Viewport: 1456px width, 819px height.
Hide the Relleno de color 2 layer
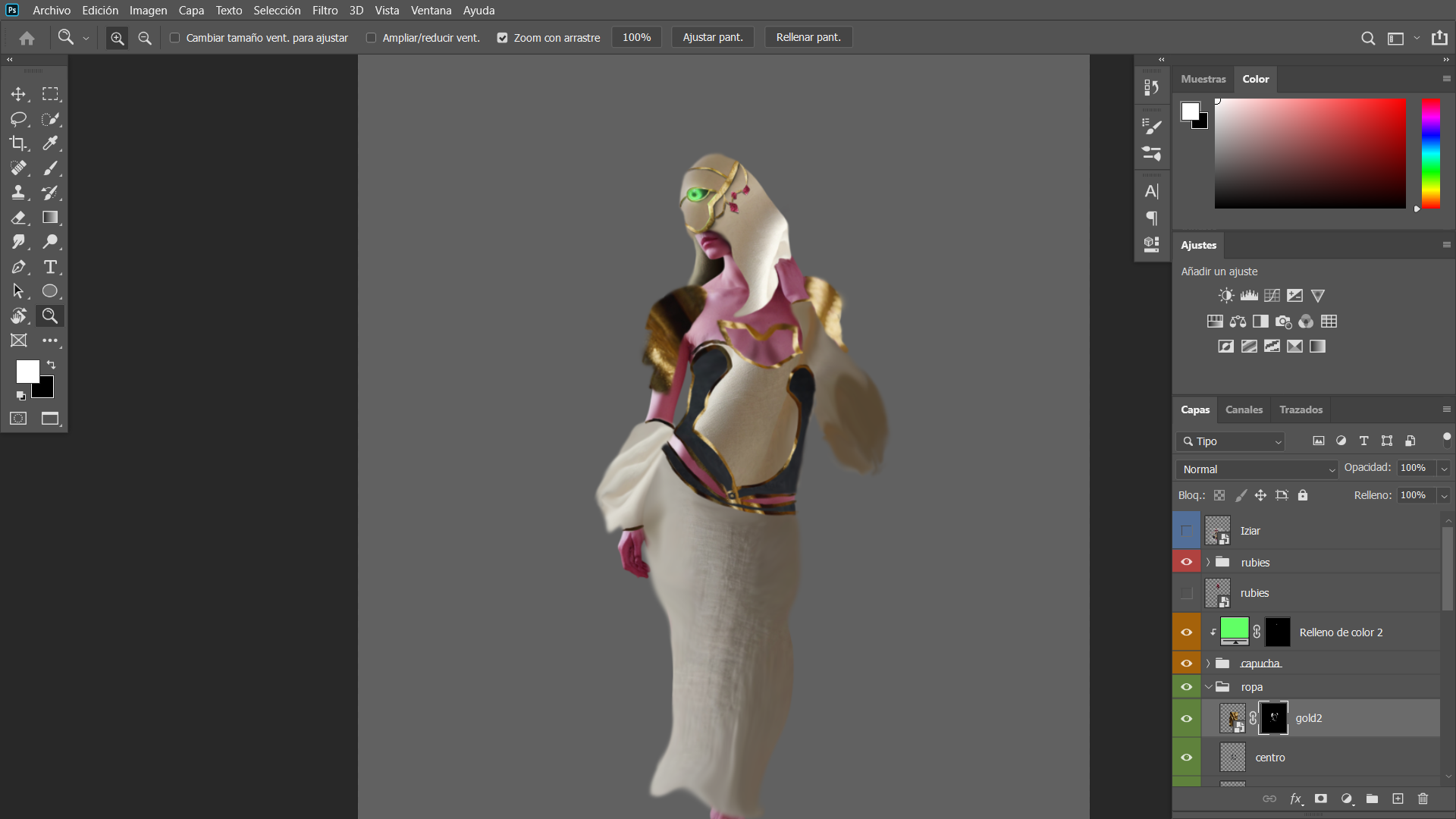[x=1187, y=632]
